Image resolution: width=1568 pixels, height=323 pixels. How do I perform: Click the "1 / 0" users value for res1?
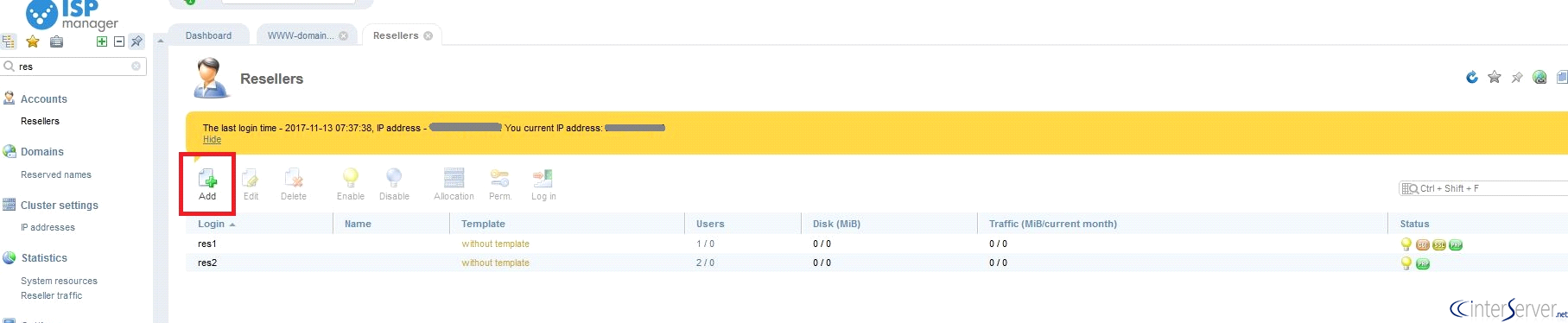pos(705,244)
